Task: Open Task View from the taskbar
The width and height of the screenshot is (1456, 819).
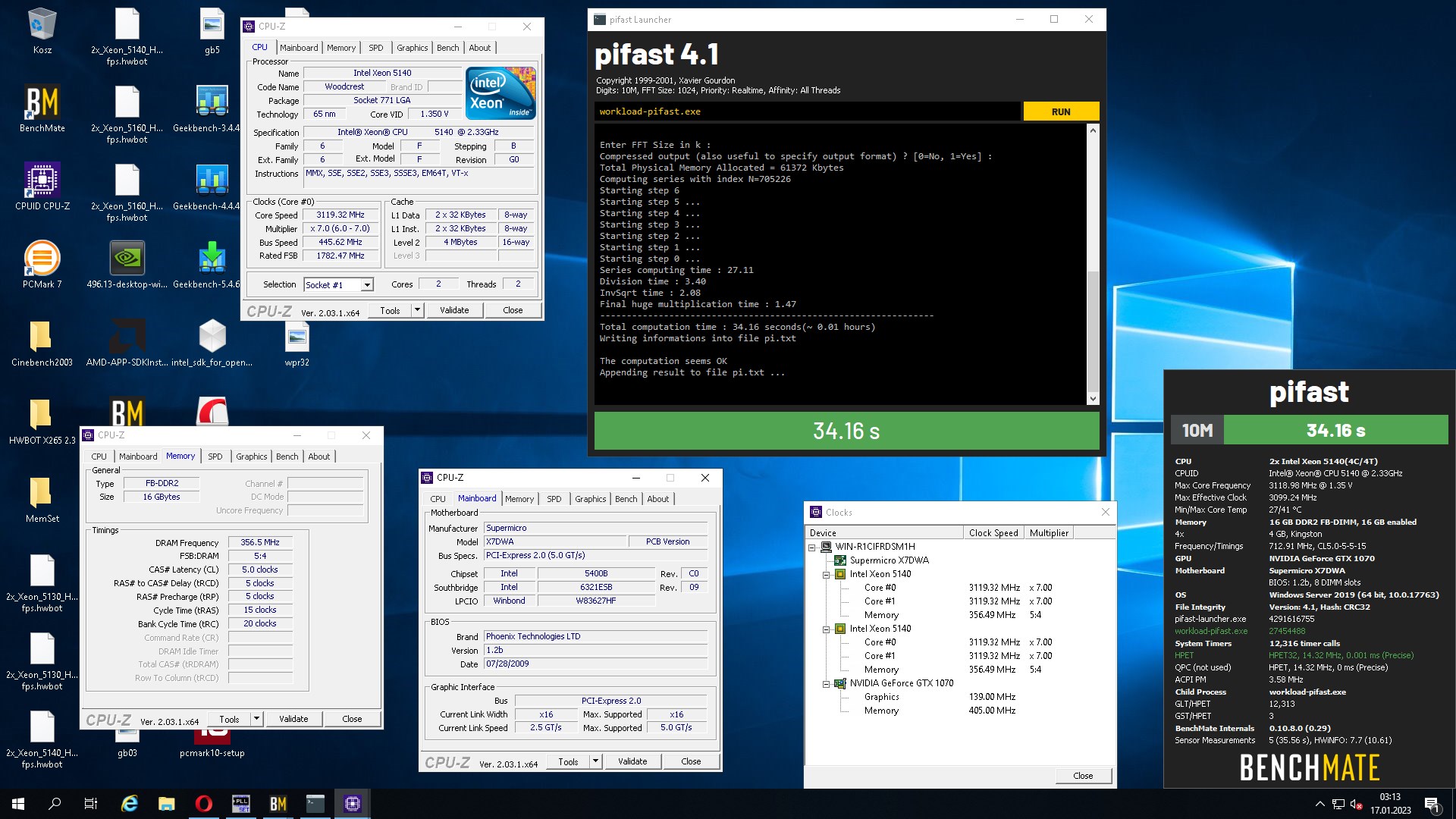Action: [91, 804]
